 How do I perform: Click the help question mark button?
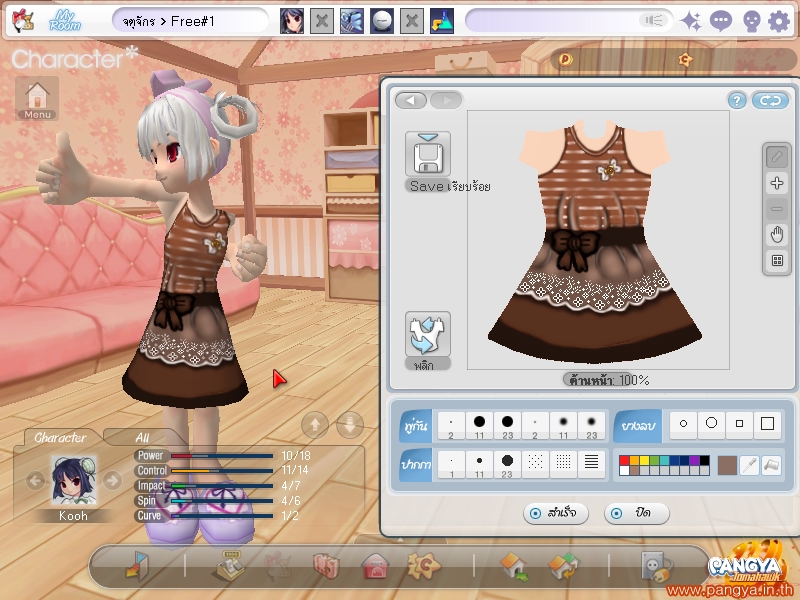(737, 101)
